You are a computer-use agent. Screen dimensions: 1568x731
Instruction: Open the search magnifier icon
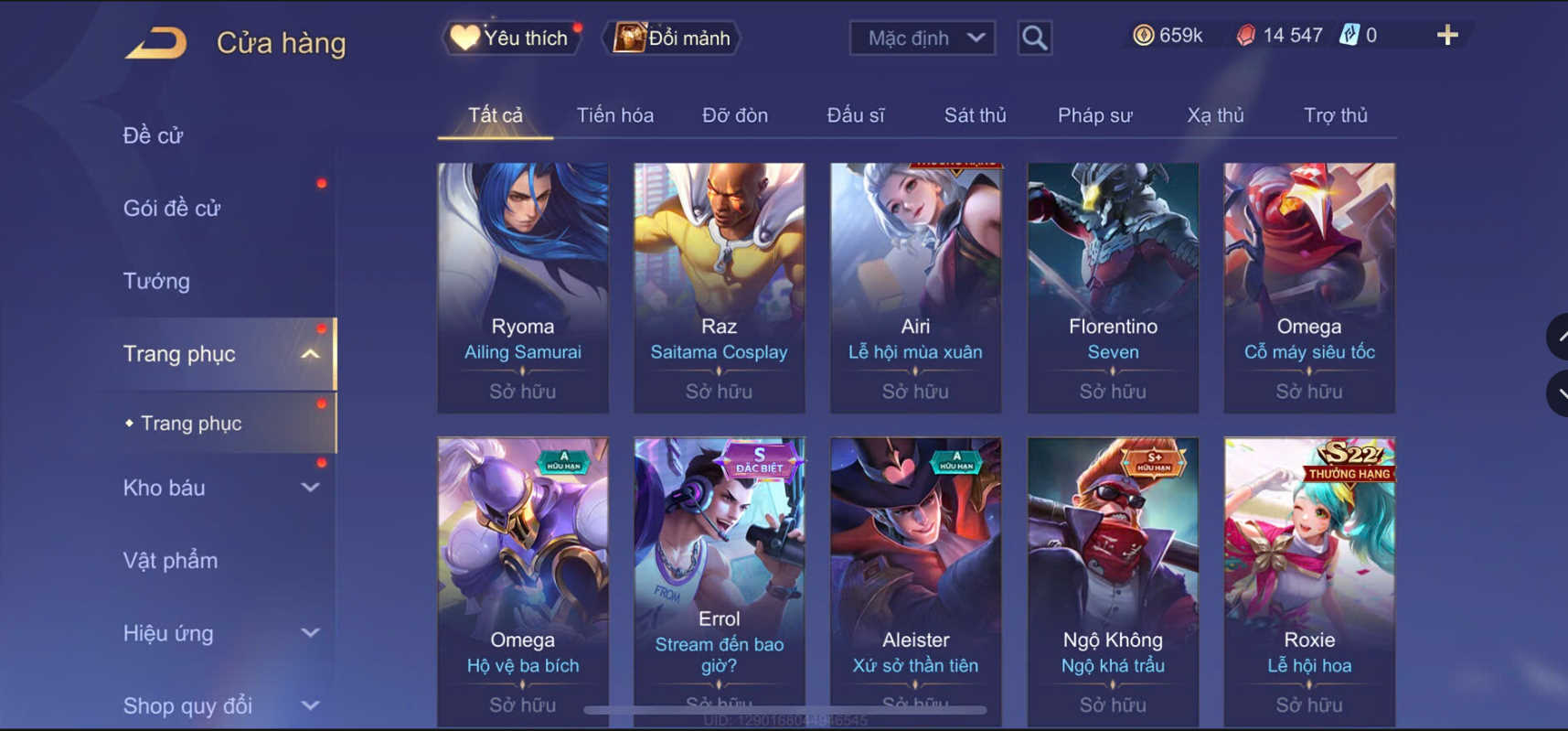[1034, 38]
